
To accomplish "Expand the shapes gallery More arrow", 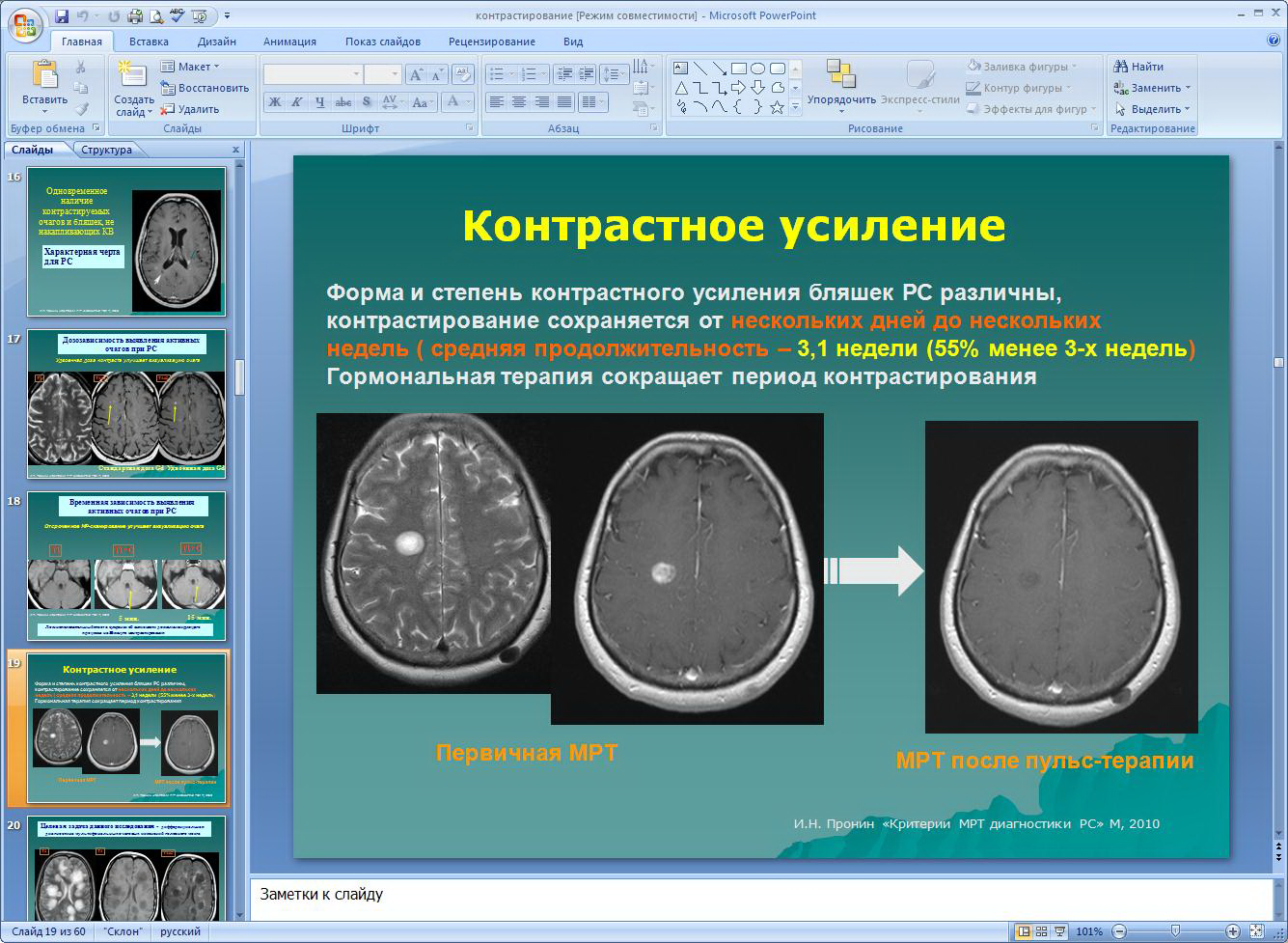I will (796, 107).
